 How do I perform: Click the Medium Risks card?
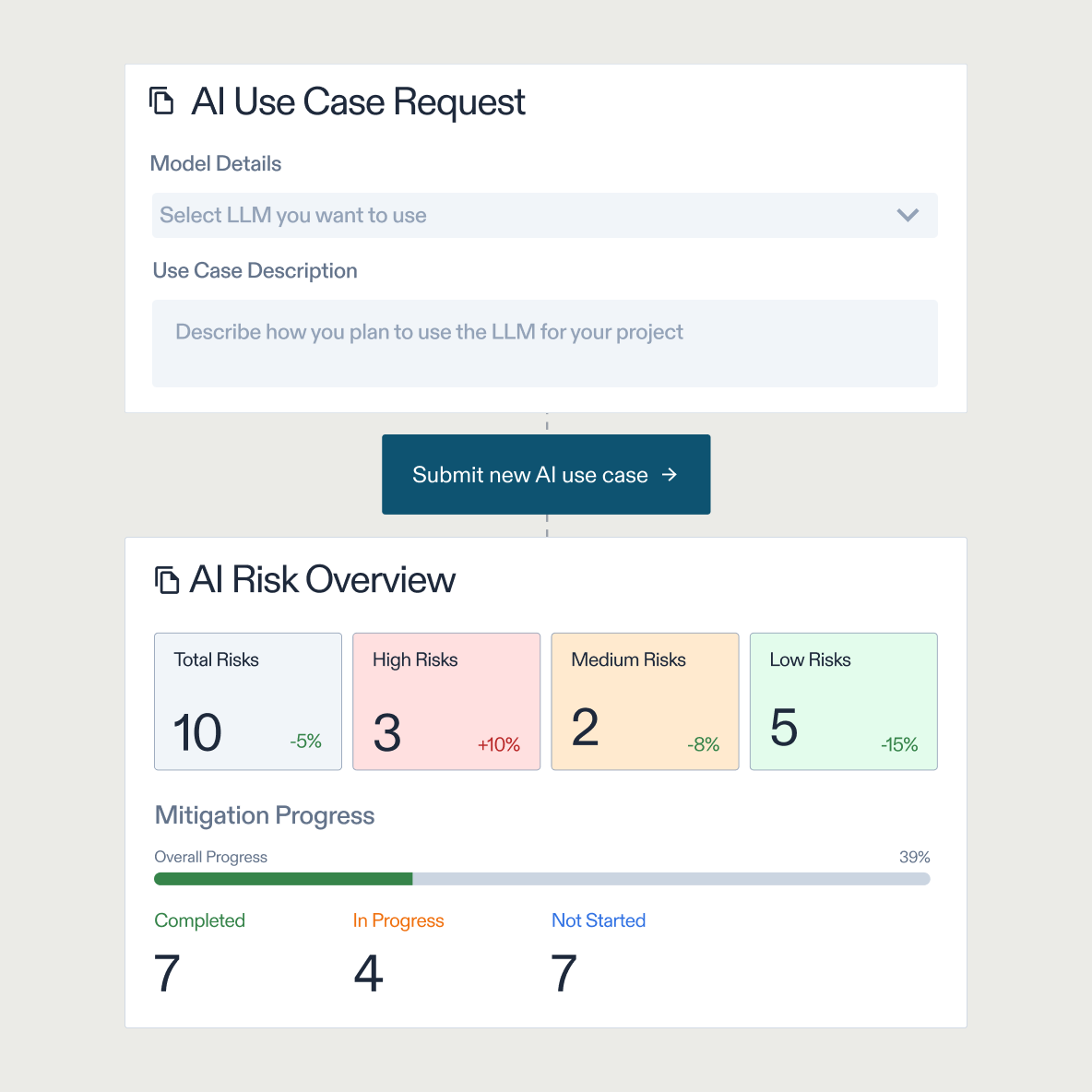coord(645,701)
